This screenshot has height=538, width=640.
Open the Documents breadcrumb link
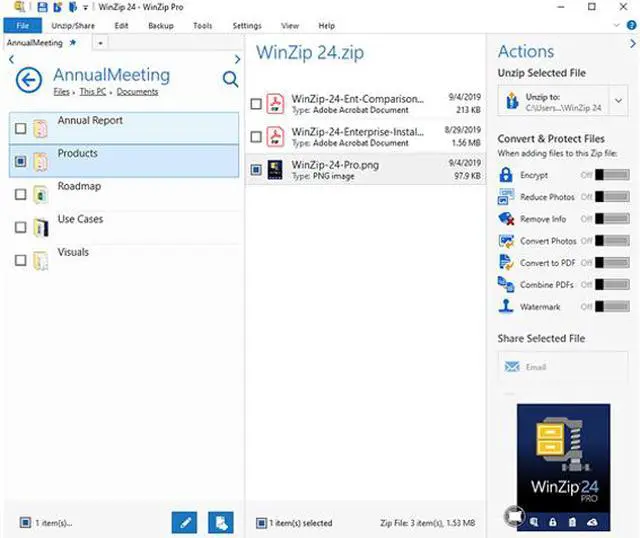(137, 92)
